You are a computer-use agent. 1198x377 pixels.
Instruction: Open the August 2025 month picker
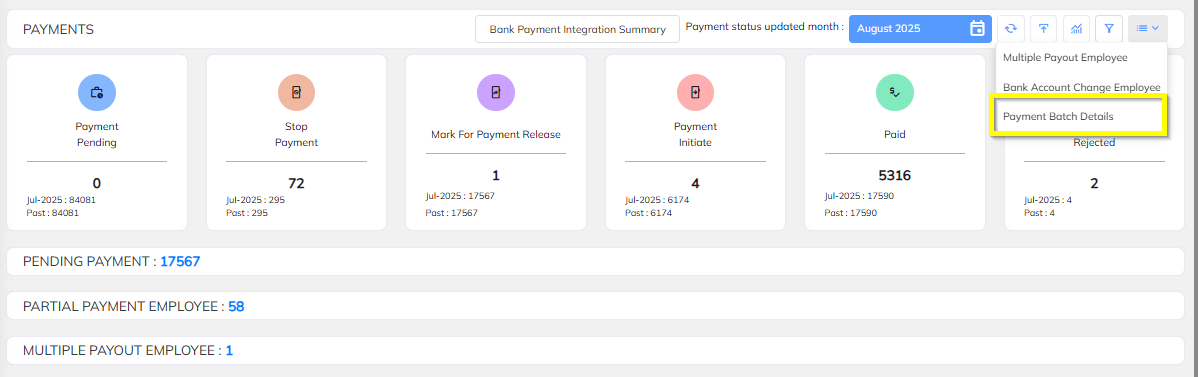[x=920, y=29]
